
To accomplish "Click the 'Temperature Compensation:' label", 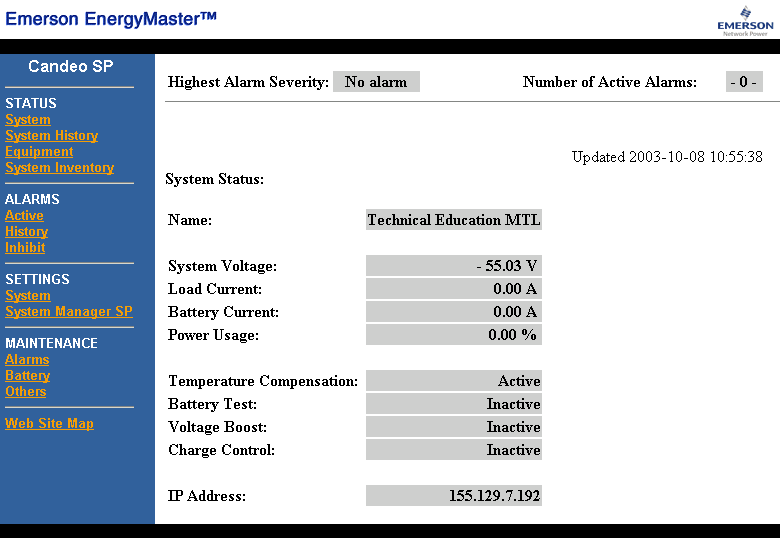I will click(x=263, y=381).
